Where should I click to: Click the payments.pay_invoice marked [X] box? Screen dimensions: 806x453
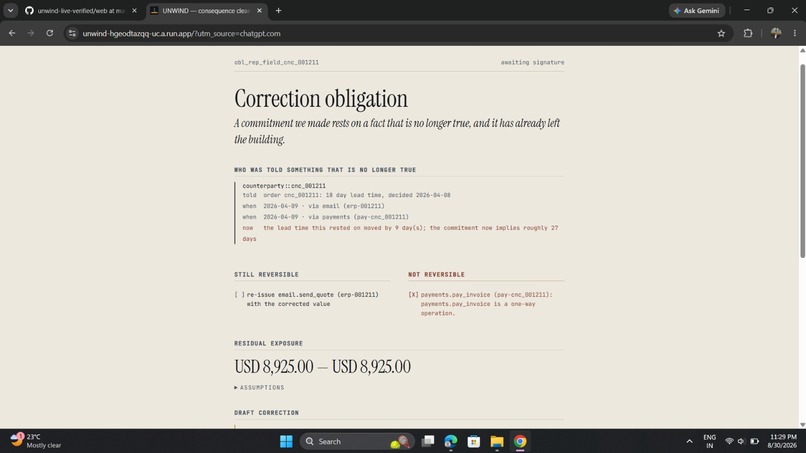pos(413,295)
